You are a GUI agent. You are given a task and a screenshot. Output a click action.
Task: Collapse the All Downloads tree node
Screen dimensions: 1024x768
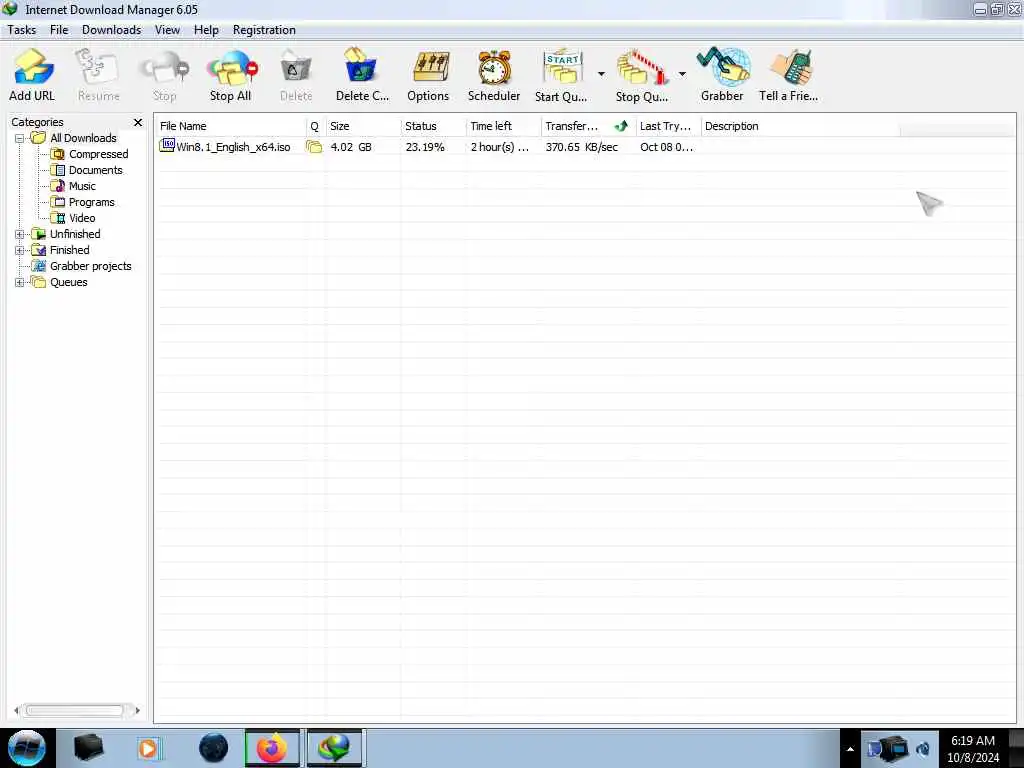20,138
